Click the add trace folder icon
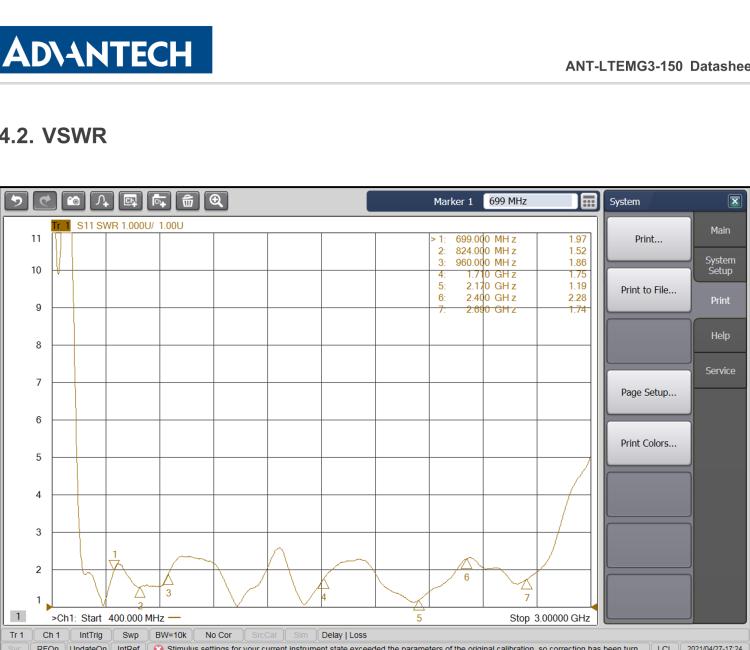750x650 pixels. [x=159, y=201]
